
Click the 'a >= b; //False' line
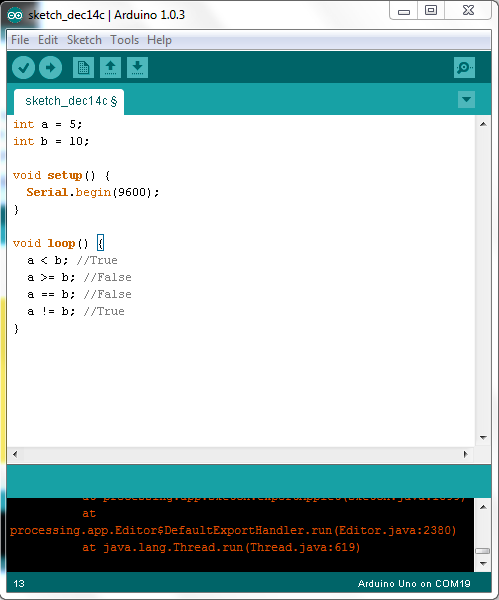point(79,277)
